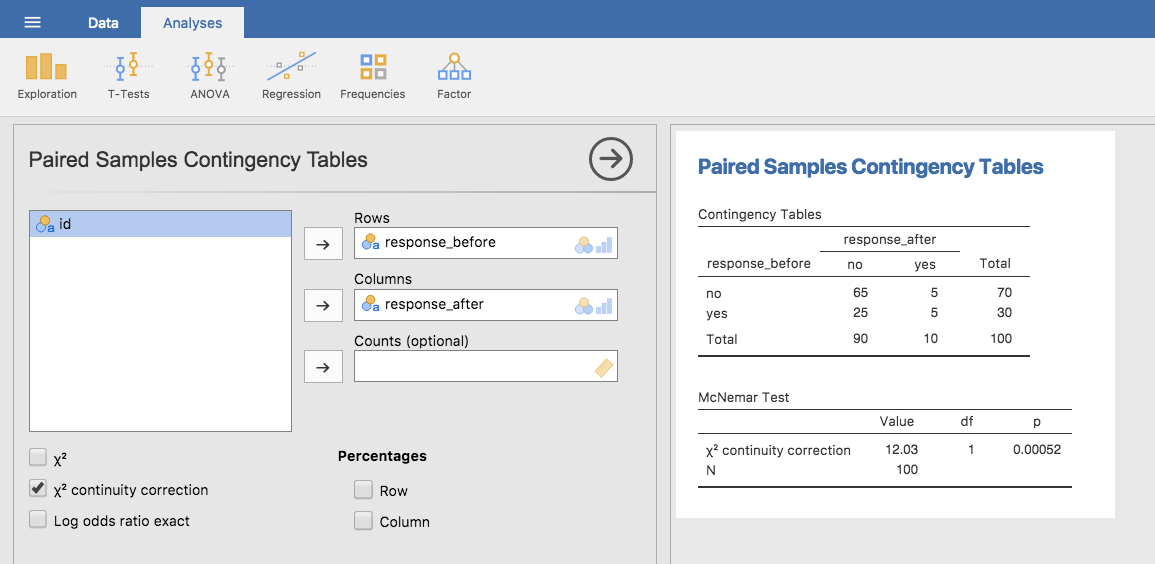The width and height of the screenshot is (1155, 564).
Task: Click the Percentages section label
Action: pyautogui.click(x=382, y=456)
